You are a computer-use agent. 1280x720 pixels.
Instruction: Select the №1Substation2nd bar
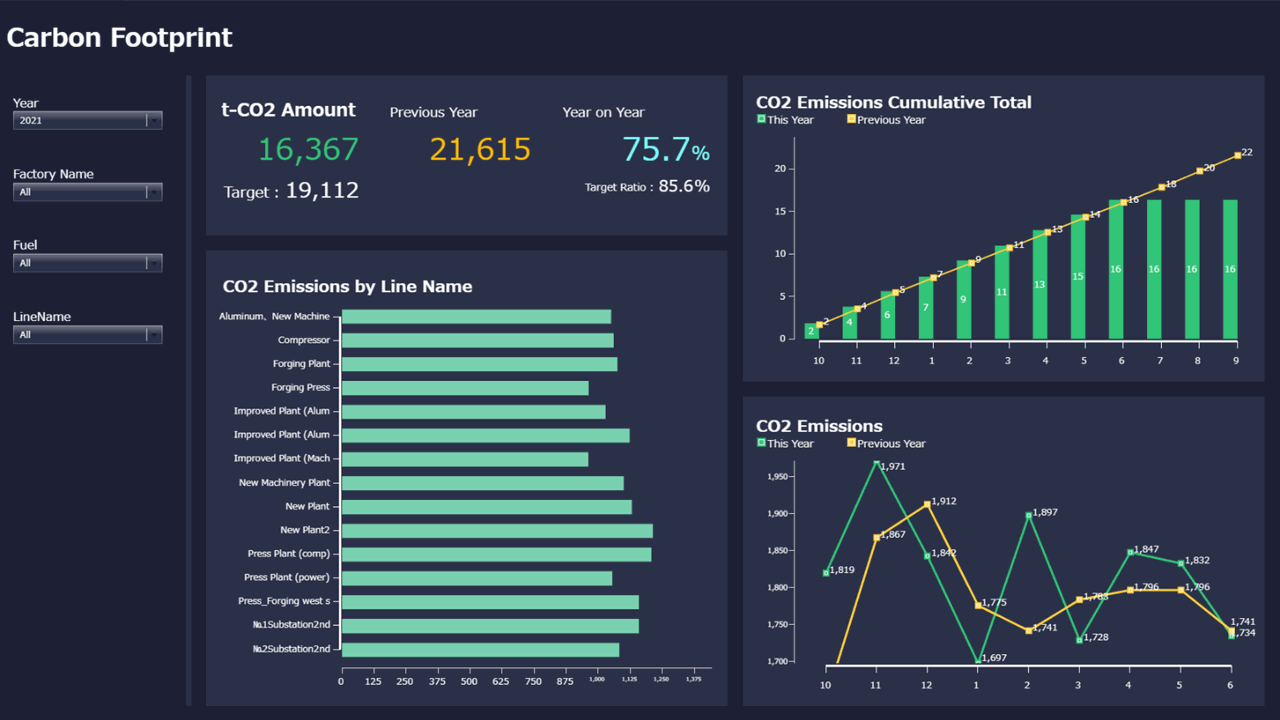pyautogui.click(x=490, y=626)
